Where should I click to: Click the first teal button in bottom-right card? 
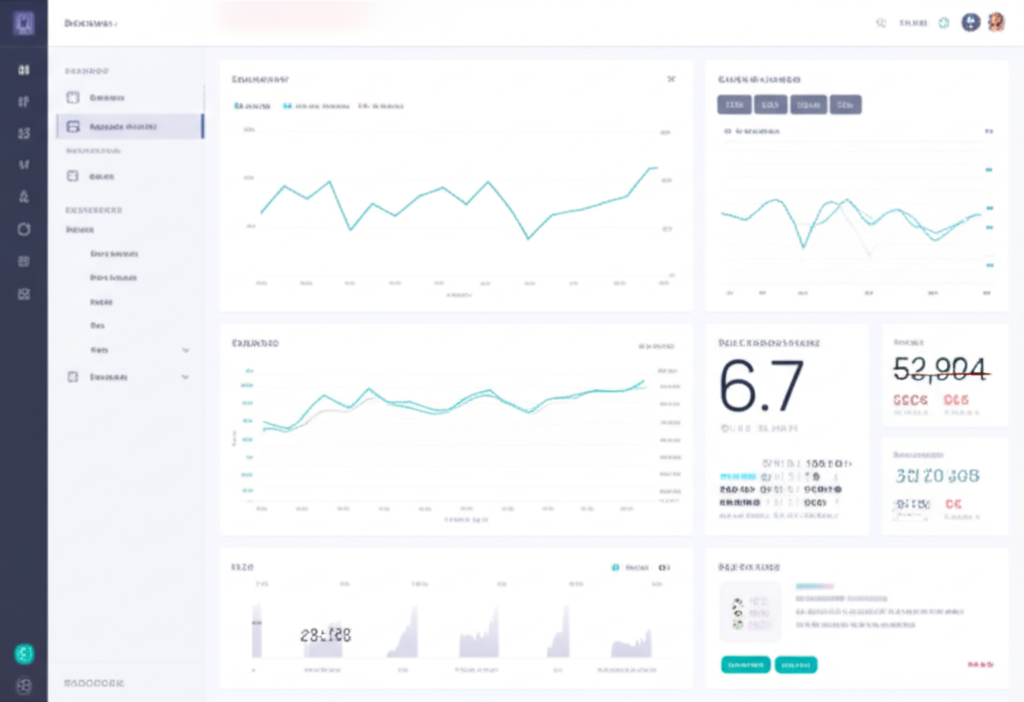pos(745,664)
